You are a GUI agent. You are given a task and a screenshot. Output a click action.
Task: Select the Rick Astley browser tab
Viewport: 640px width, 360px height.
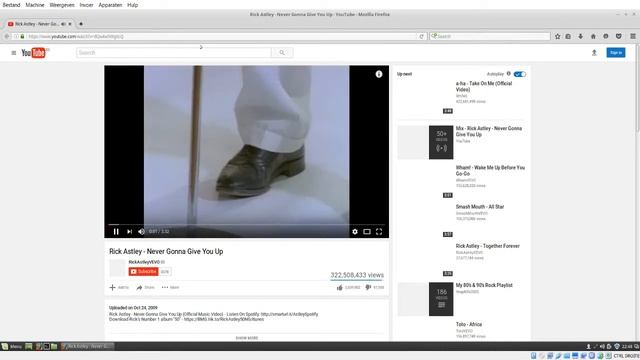(x=37, y=24)
